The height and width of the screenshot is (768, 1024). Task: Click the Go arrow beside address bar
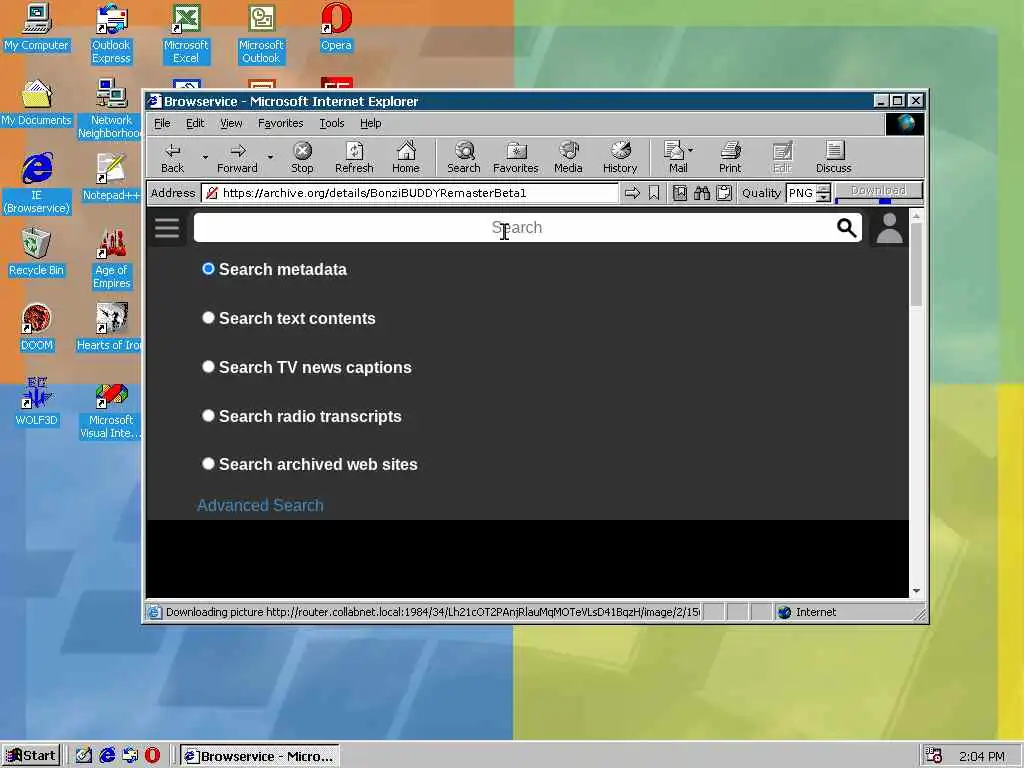[632, 193]
